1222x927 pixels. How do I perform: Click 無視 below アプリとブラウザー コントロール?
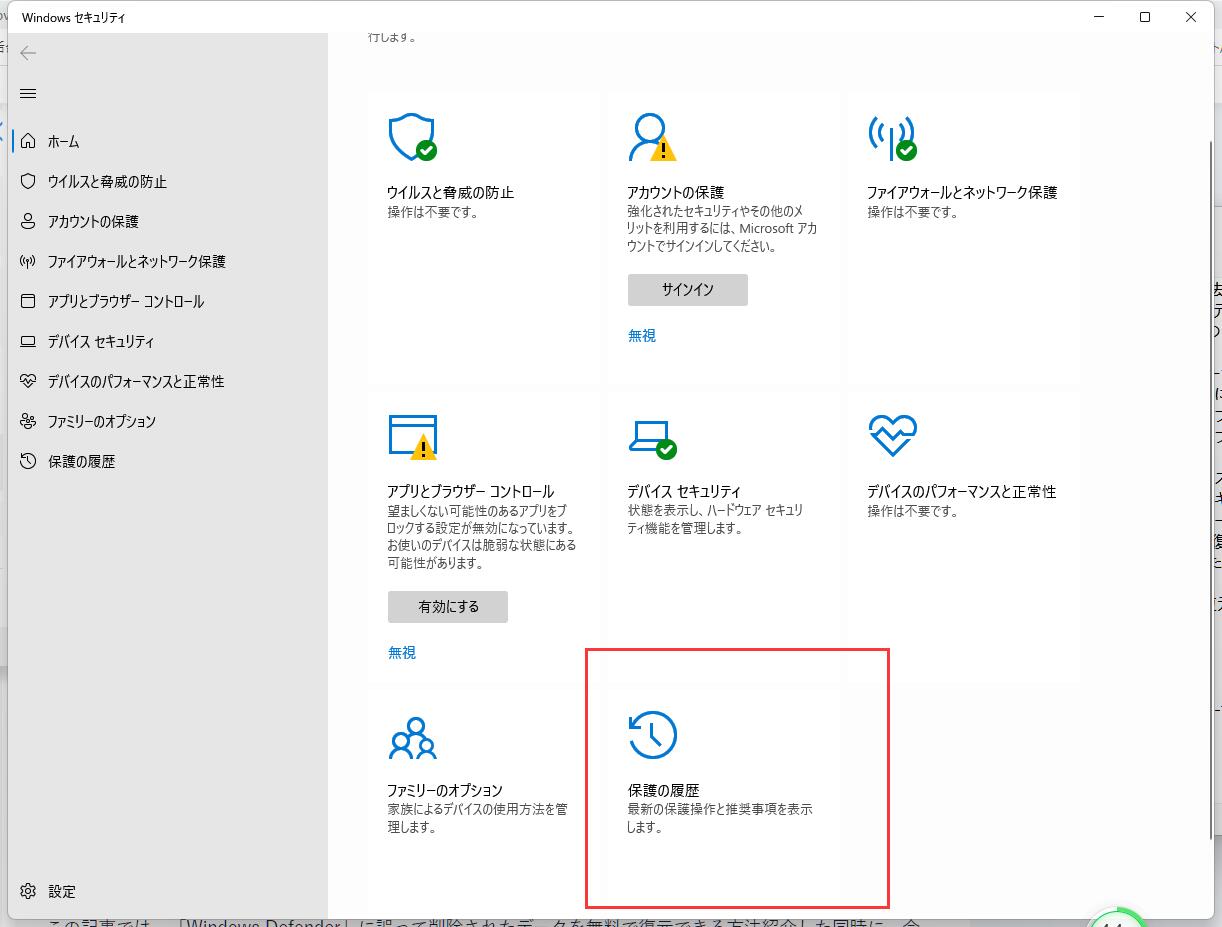[401, 652]
